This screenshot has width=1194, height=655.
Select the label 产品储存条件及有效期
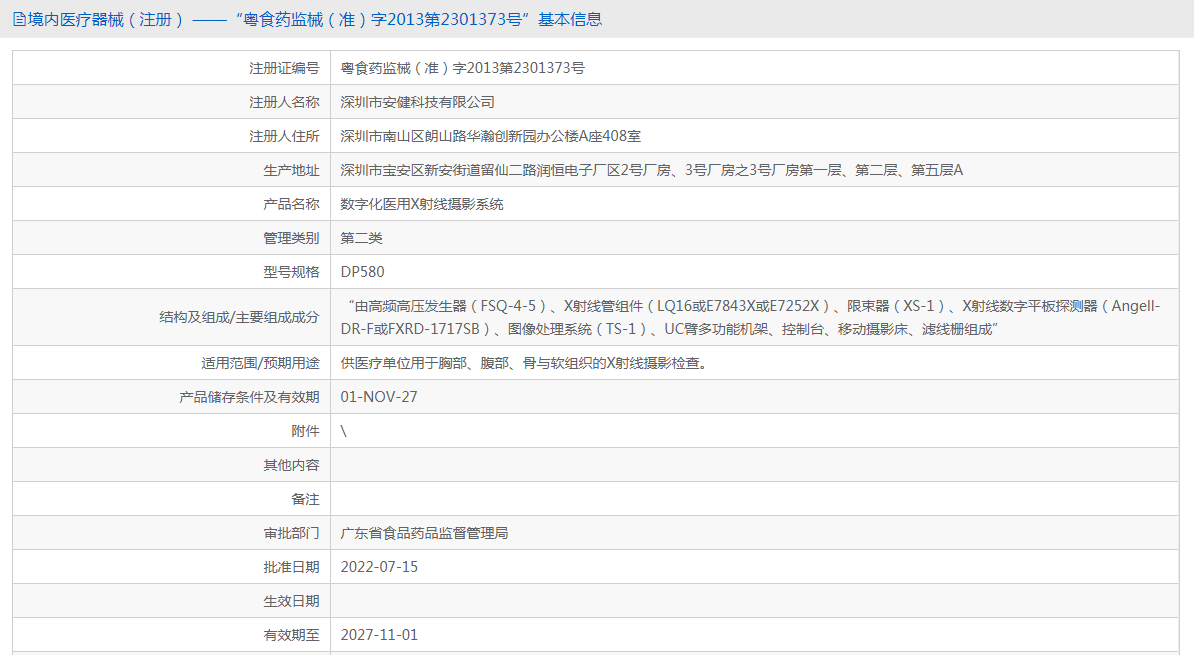click(249, 398)
